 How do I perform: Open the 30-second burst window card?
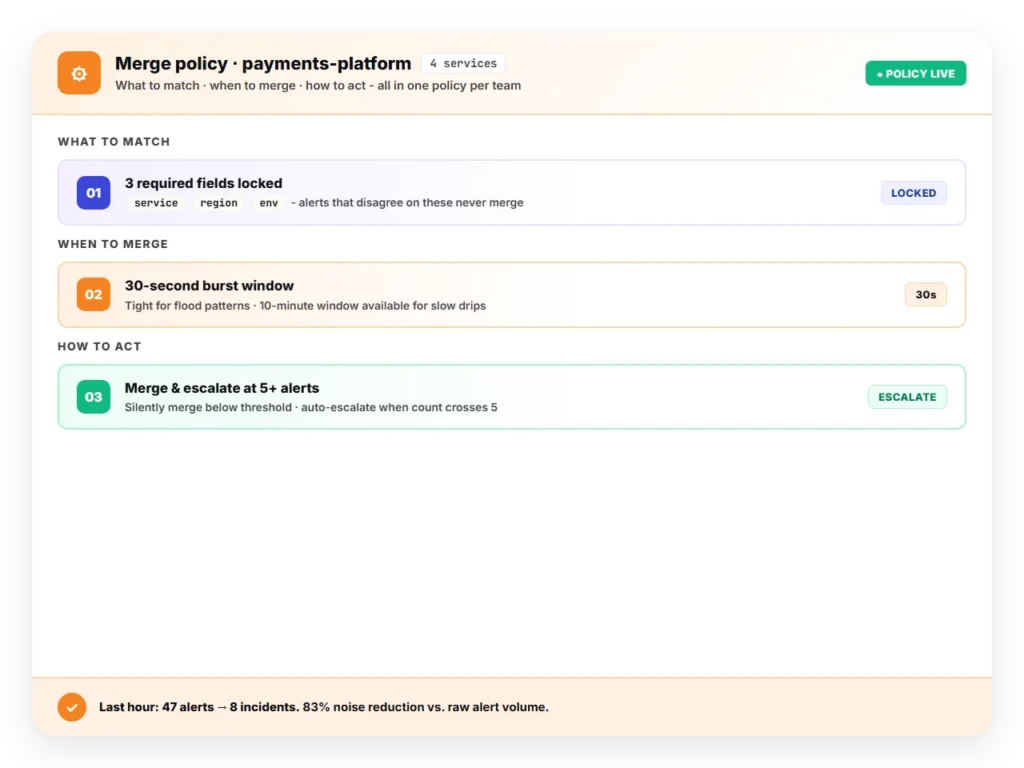[511, 295]
